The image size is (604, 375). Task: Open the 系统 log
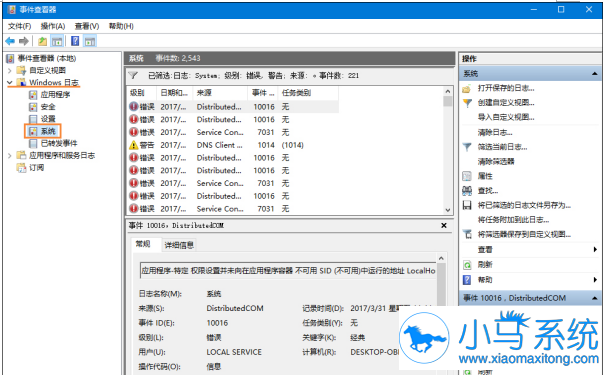[48, 131]
